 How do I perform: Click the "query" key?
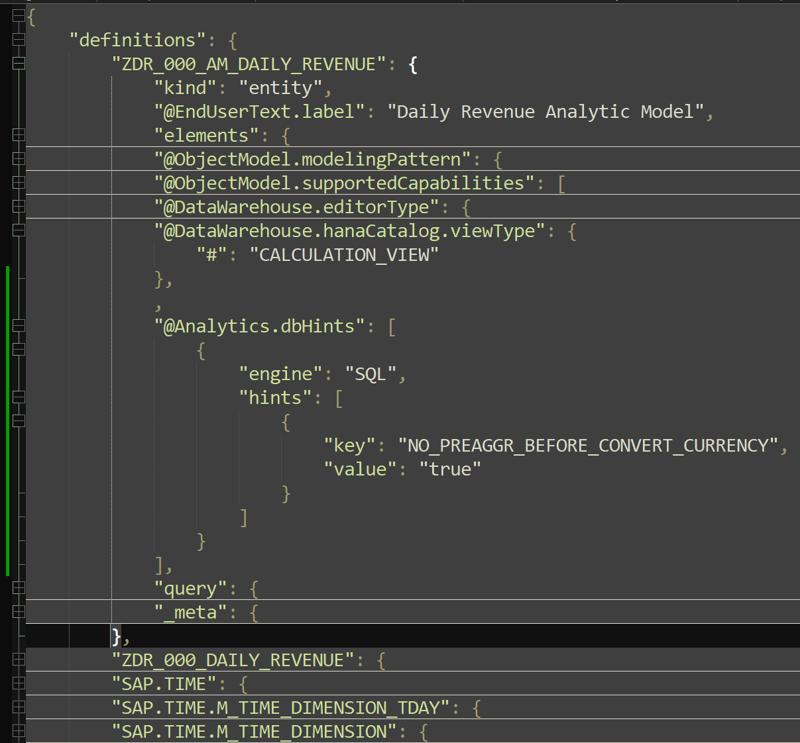pos(190,588)
